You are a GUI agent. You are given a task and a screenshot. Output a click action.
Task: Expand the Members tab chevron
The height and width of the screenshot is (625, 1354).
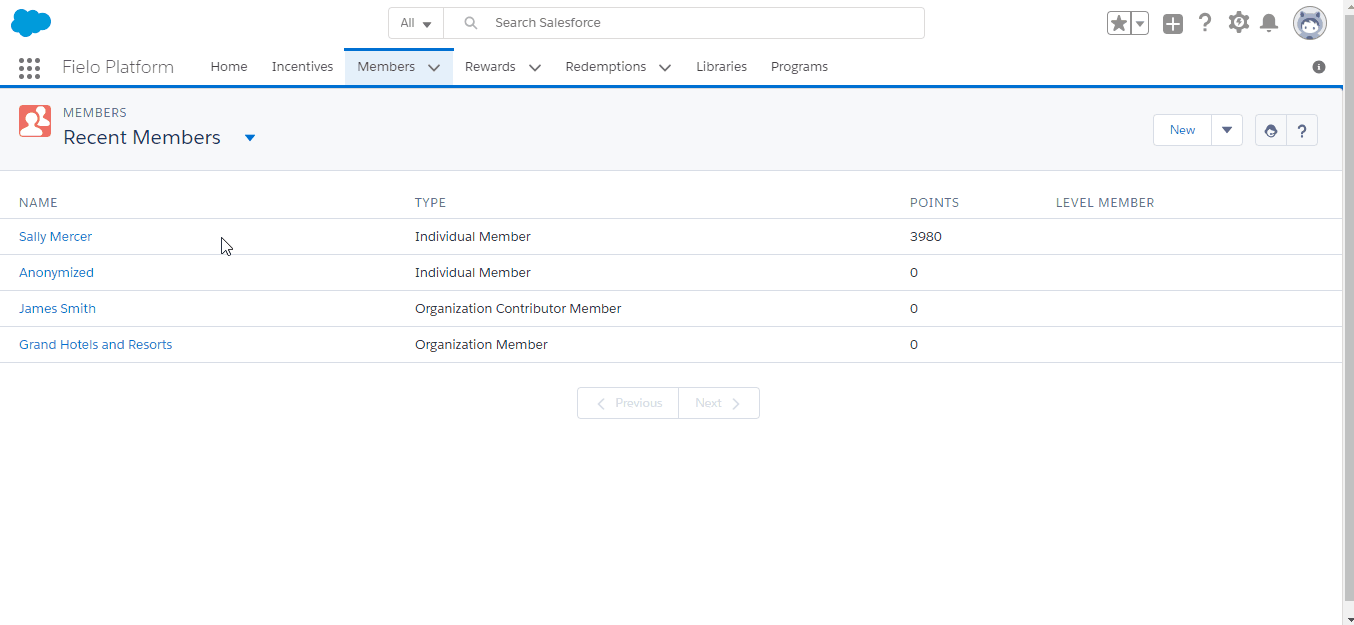tap(434, 68)
